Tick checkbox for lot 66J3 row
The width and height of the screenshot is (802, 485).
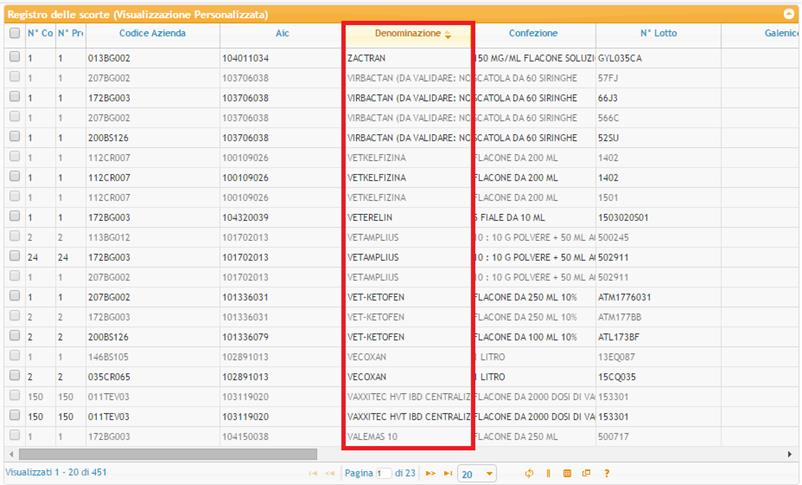[14, 97]
